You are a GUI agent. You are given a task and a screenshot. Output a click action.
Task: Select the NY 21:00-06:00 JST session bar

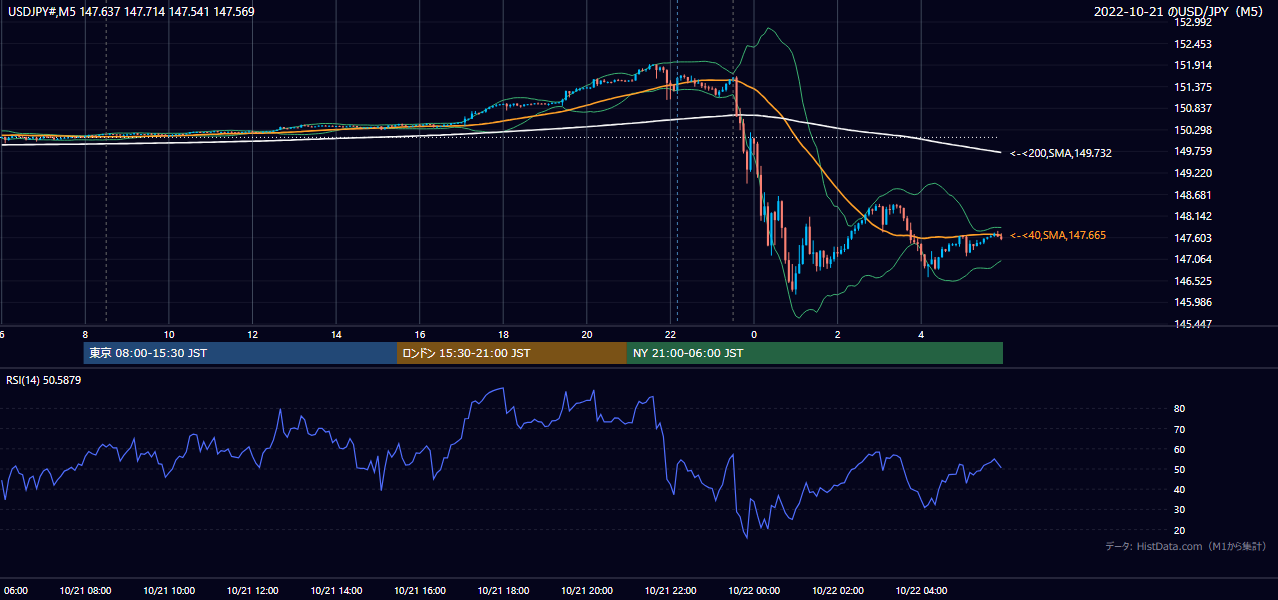coord(815,353)
